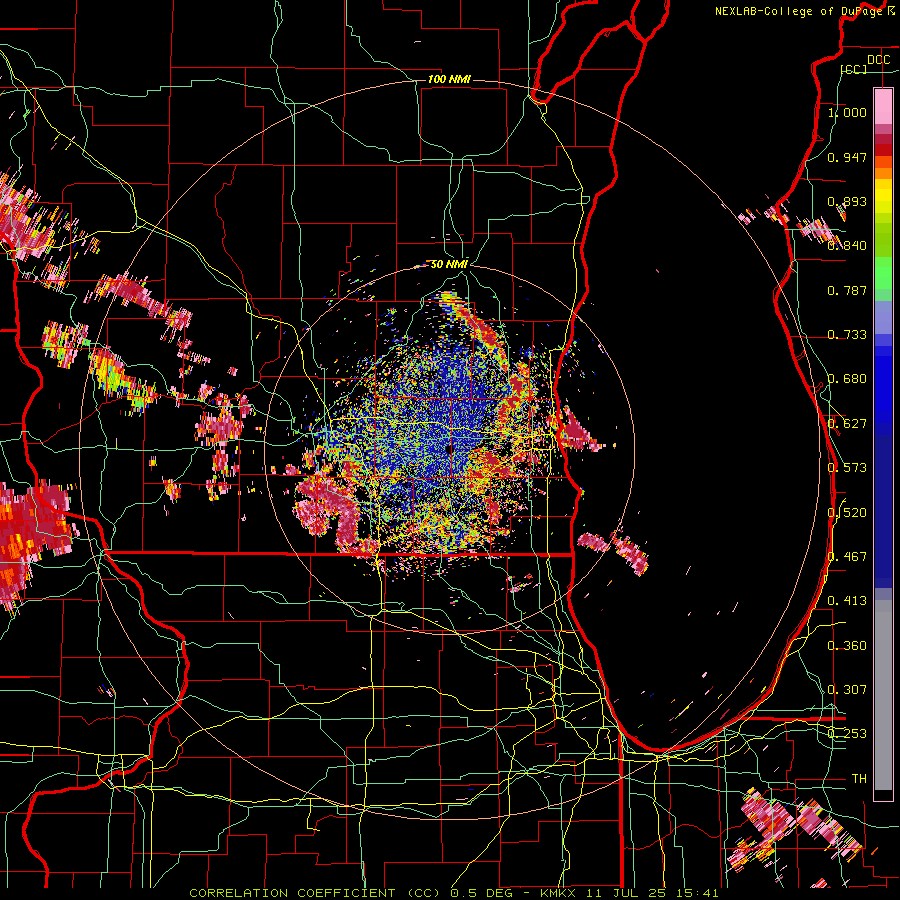Screen dimensions: 900x900
Task: Click the Correlation Coefficient footer caption
Action: pos(454,893)
